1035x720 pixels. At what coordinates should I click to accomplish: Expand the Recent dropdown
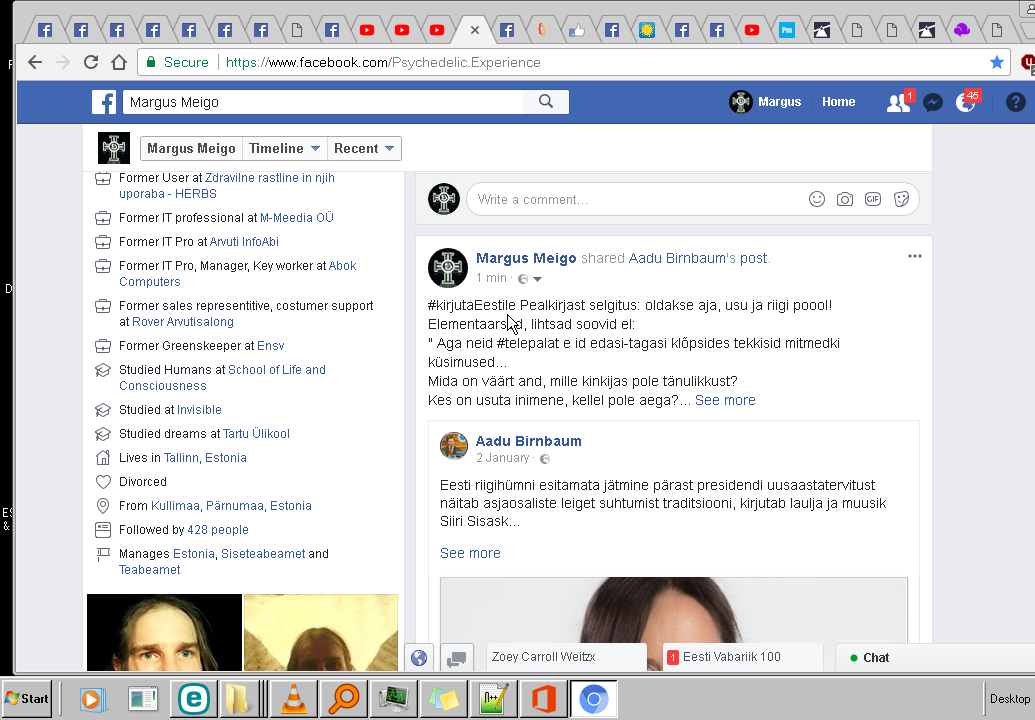(365, 148)
